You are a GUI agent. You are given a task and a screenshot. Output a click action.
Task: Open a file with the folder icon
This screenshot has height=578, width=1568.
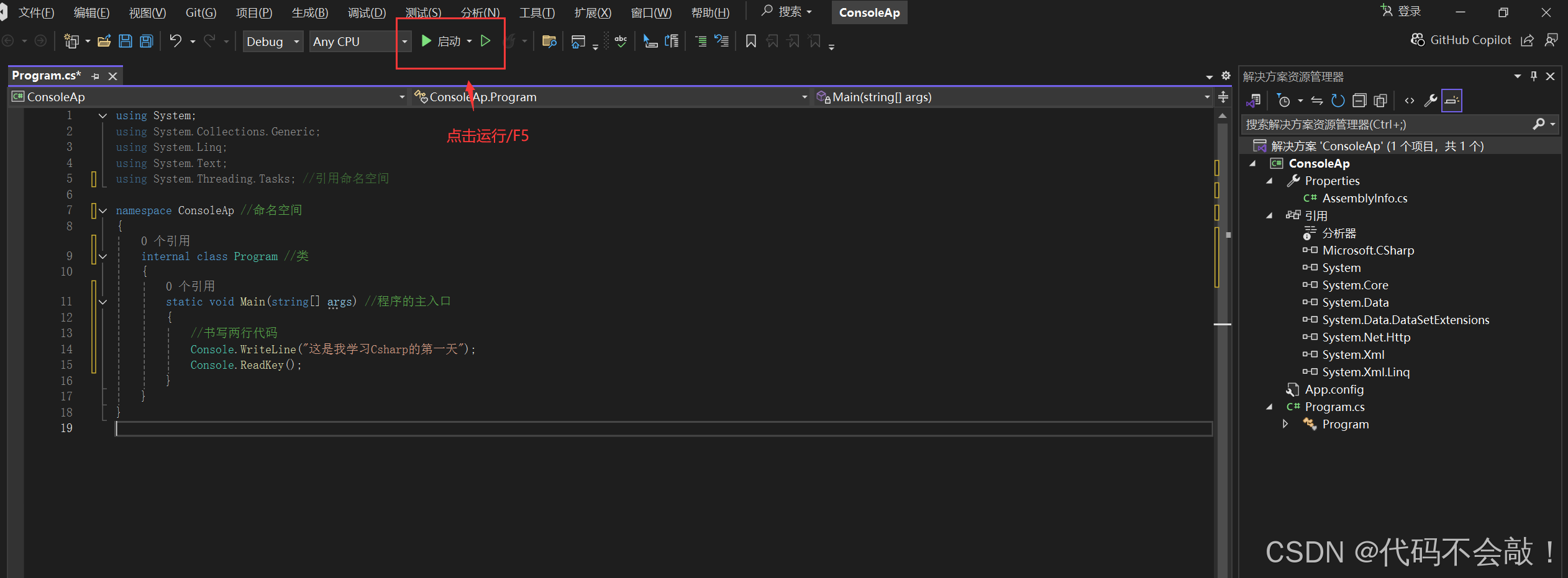104,42
